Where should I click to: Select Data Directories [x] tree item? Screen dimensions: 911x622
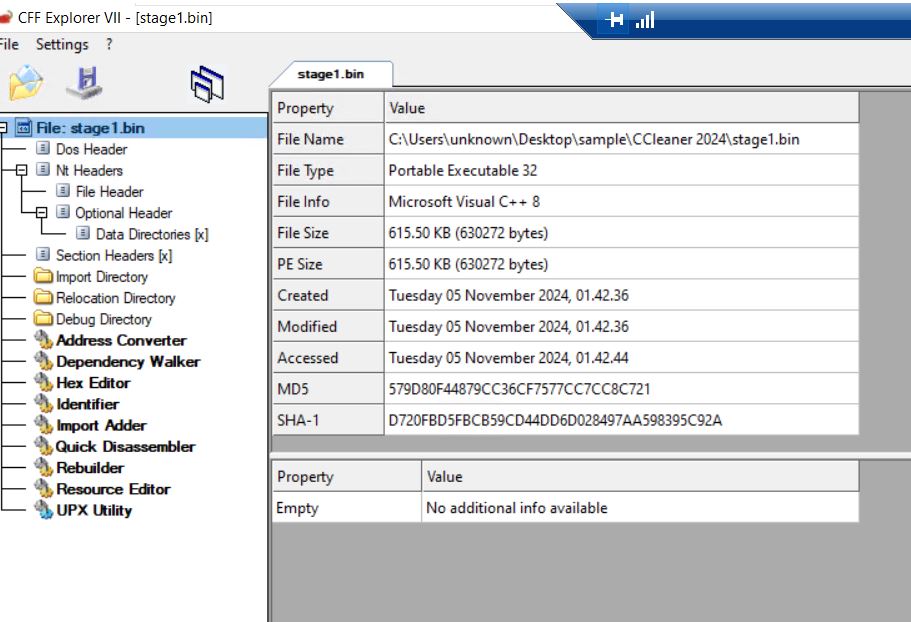coord(151,234)
